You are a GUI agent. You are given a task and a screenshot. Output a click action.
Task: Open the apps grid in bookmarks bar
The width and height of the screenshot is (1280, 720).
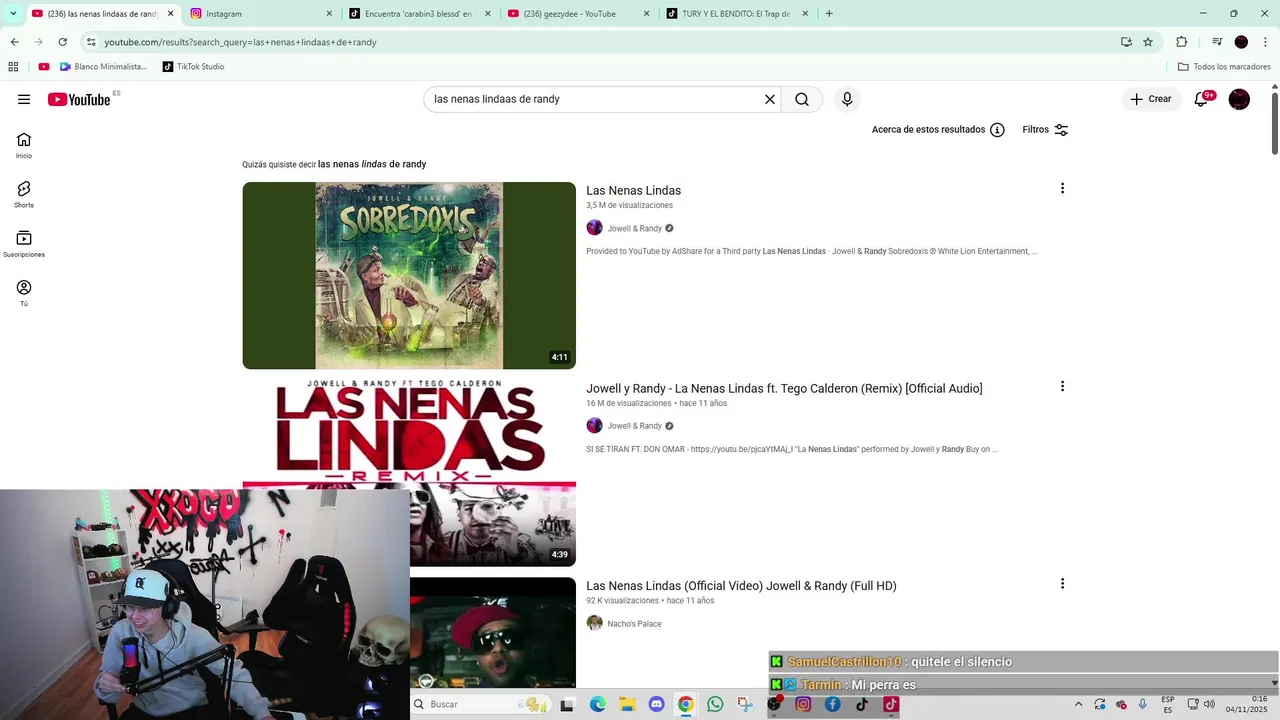pos(13,67)
